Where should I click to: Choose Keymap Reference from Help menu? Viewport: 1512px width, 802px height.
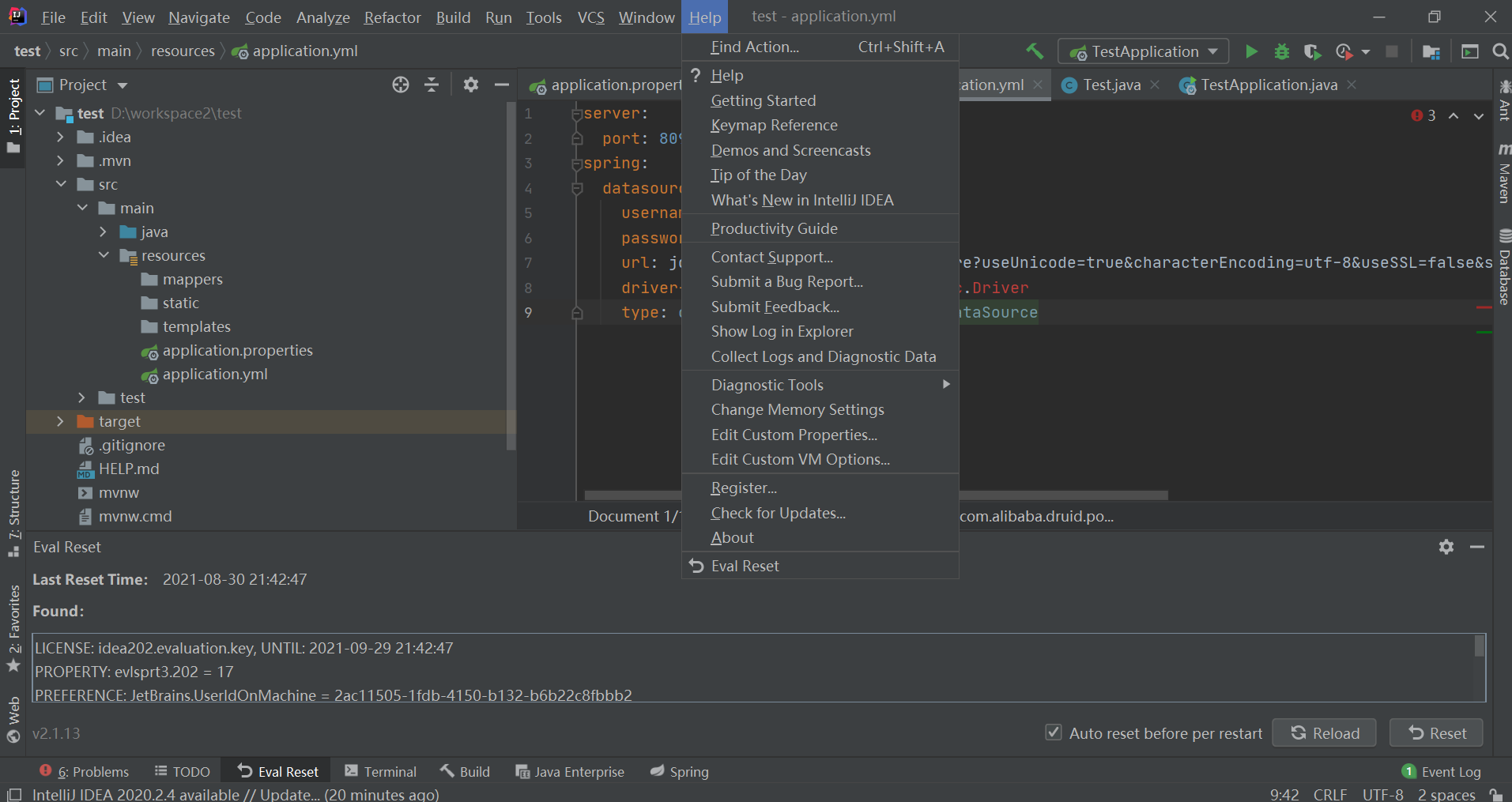820,125
